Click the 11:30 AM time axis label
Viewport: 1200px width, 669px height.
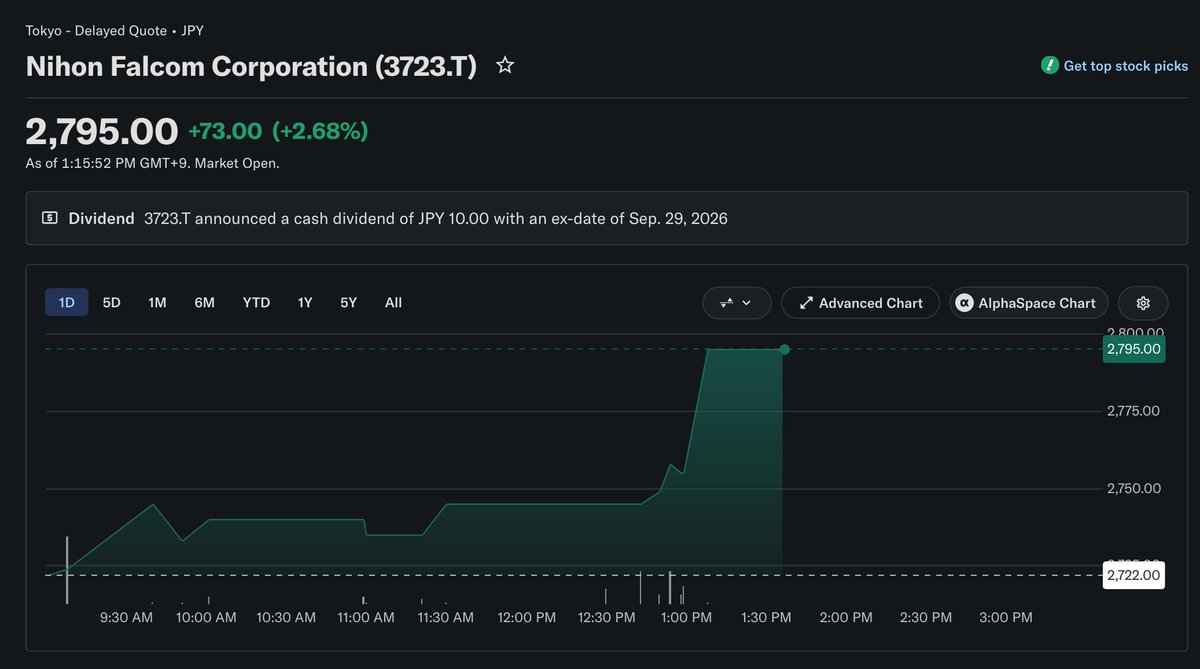[x=446, y=618]
